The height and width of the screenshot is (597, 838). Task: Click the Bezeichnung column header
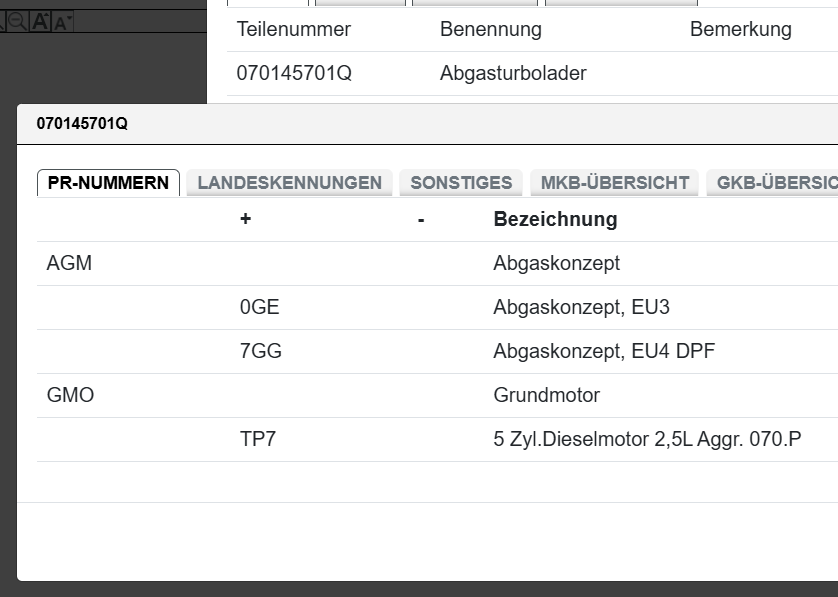point(555,219)
